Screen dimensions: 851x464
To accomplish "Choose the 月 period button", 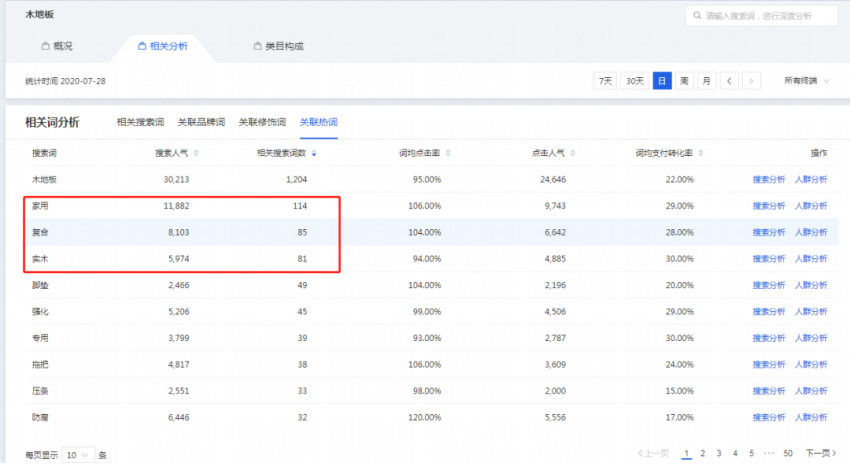I will click(706, 81).
